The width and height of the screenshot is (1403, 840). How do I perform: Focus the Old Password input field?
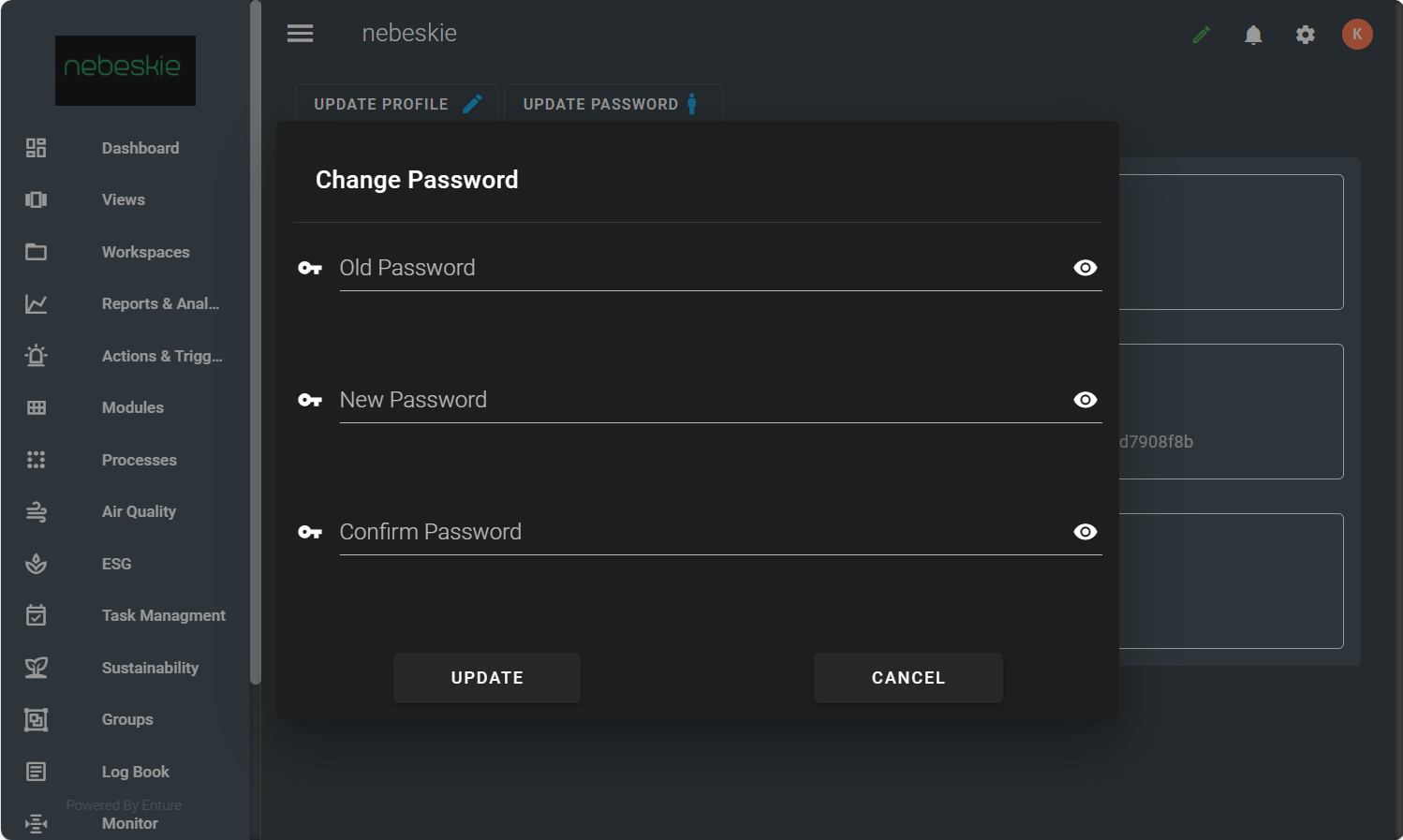coord(702,269)
